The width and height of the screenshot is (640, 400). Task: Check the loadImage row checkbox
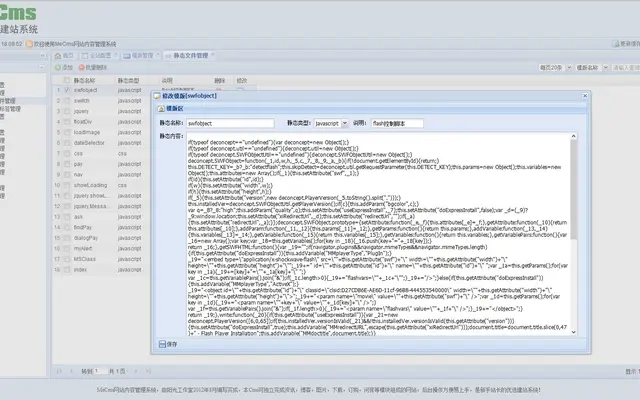[67, 133]
